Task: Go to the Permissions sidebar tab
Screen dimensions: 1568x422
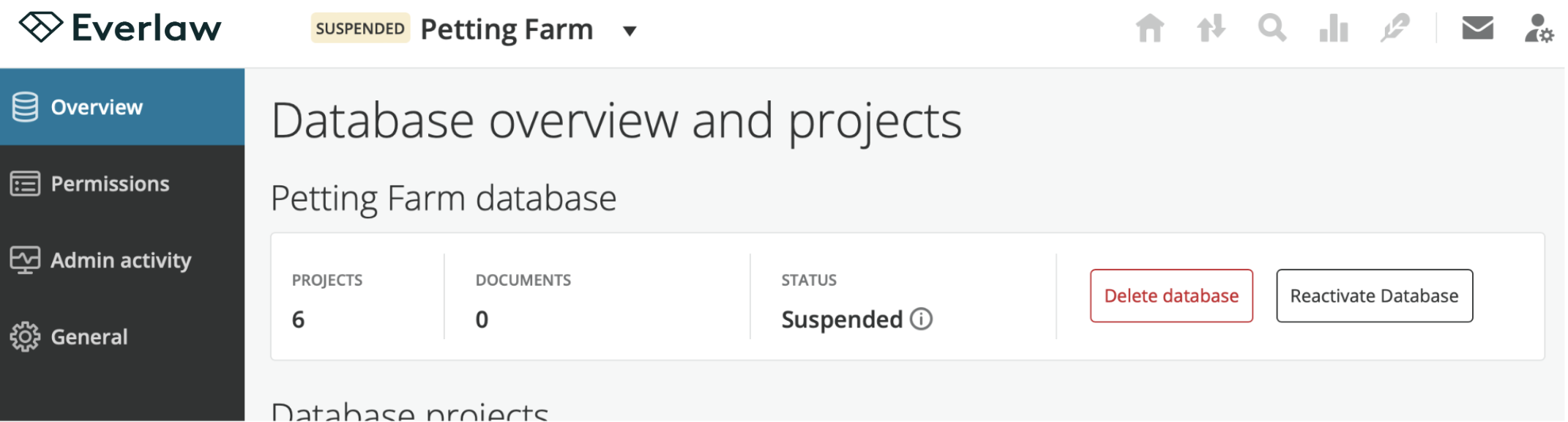Action: (x=122, y=183)
